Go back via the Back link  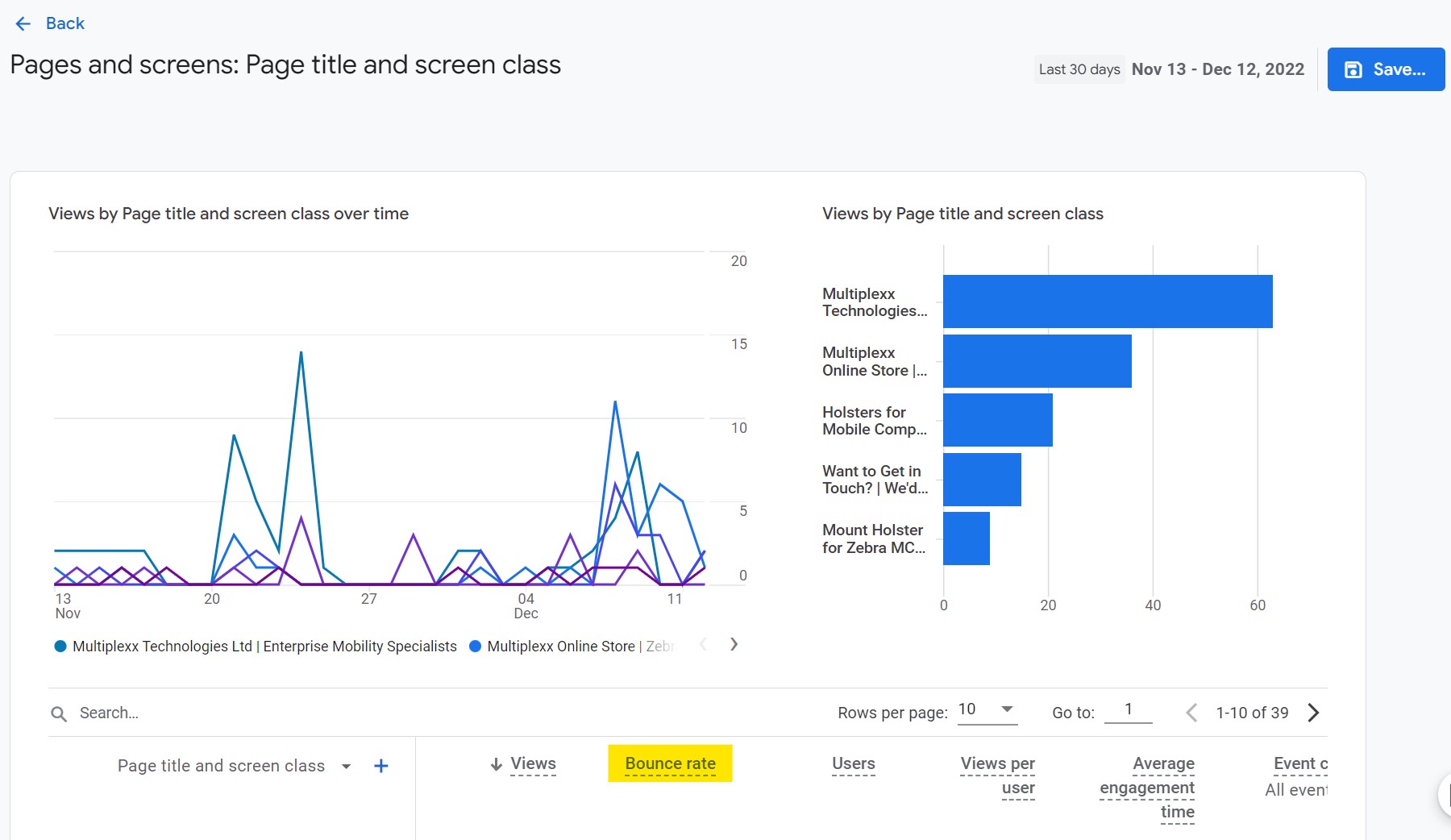64,23
